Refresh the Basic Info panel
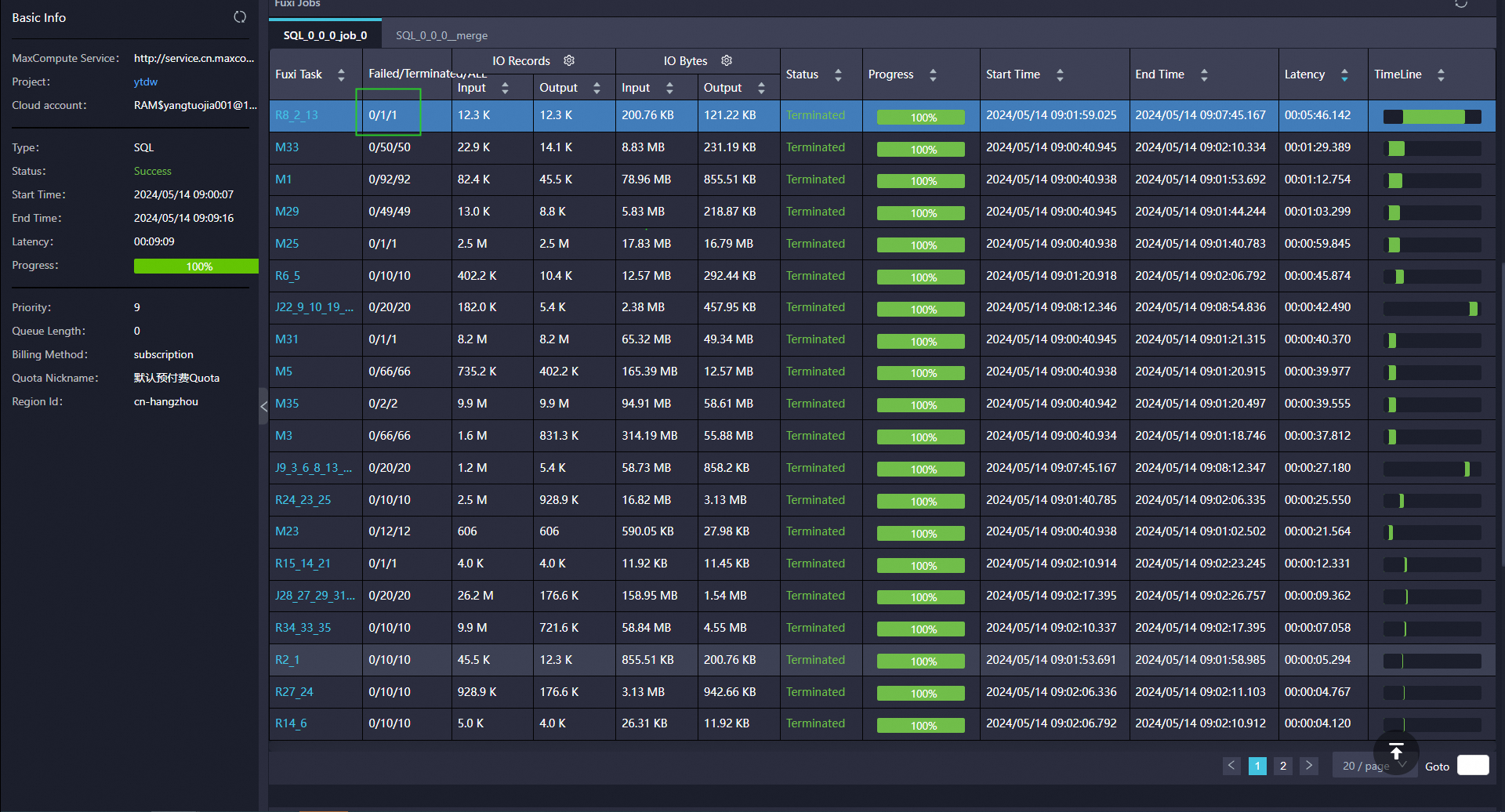1505x812 pixels. pos(240,16)
